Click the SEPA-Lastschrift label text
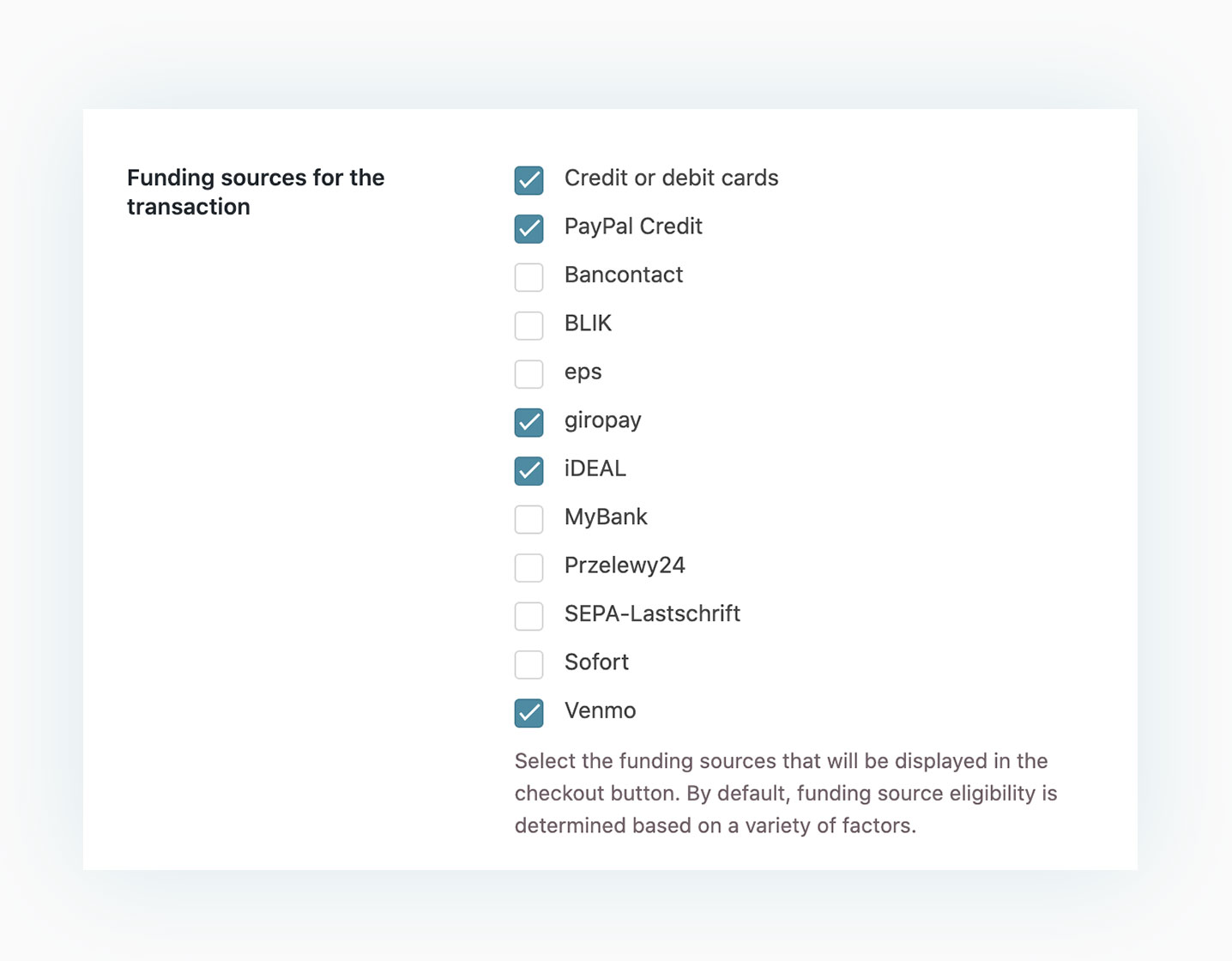This screenshot has width=1232, height=961. (x=652, y=613)
